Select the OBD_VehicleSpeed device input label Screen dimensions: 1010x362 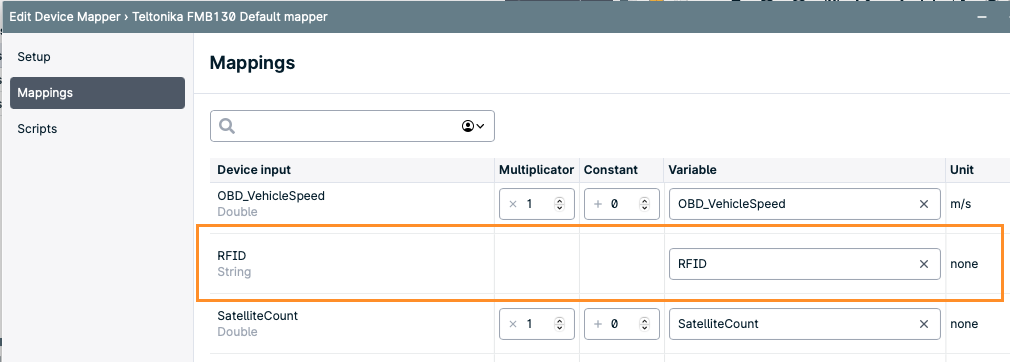[271, 196]
